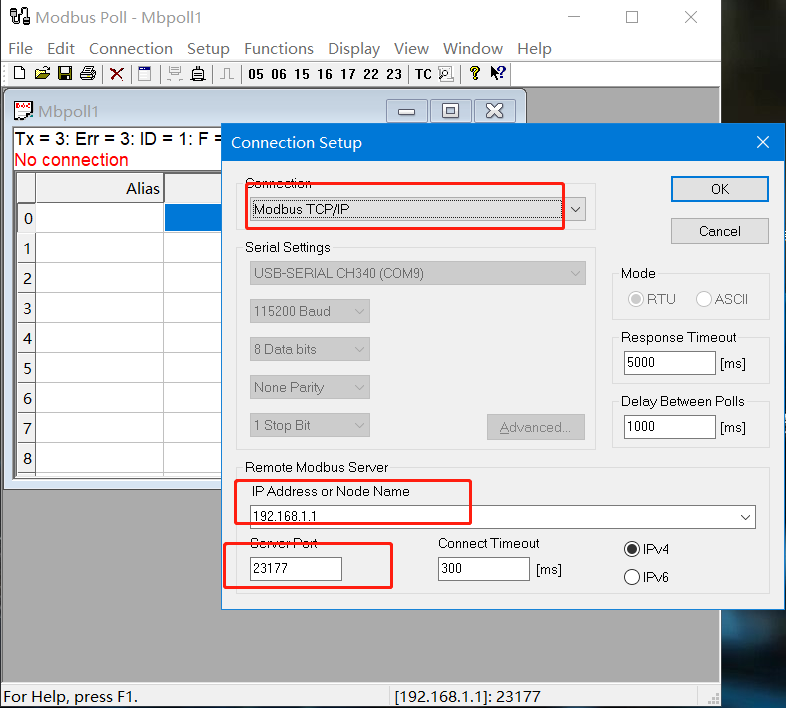The image size is (786, 708).
Task: Click the Open folder toolbar icon
Action: pos(42,73)
